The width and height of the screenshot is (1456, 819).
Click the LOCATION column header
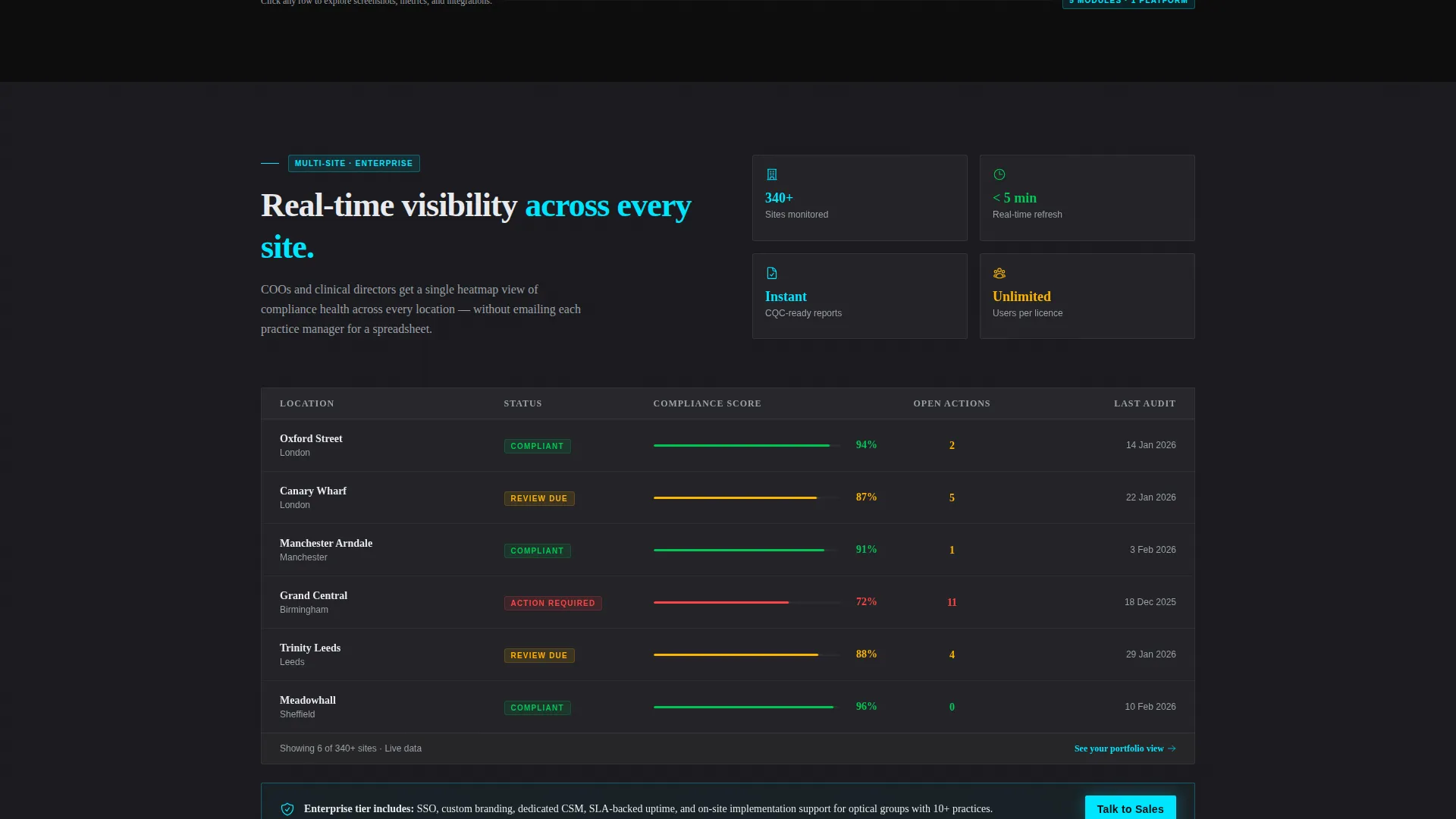point(306,403)
